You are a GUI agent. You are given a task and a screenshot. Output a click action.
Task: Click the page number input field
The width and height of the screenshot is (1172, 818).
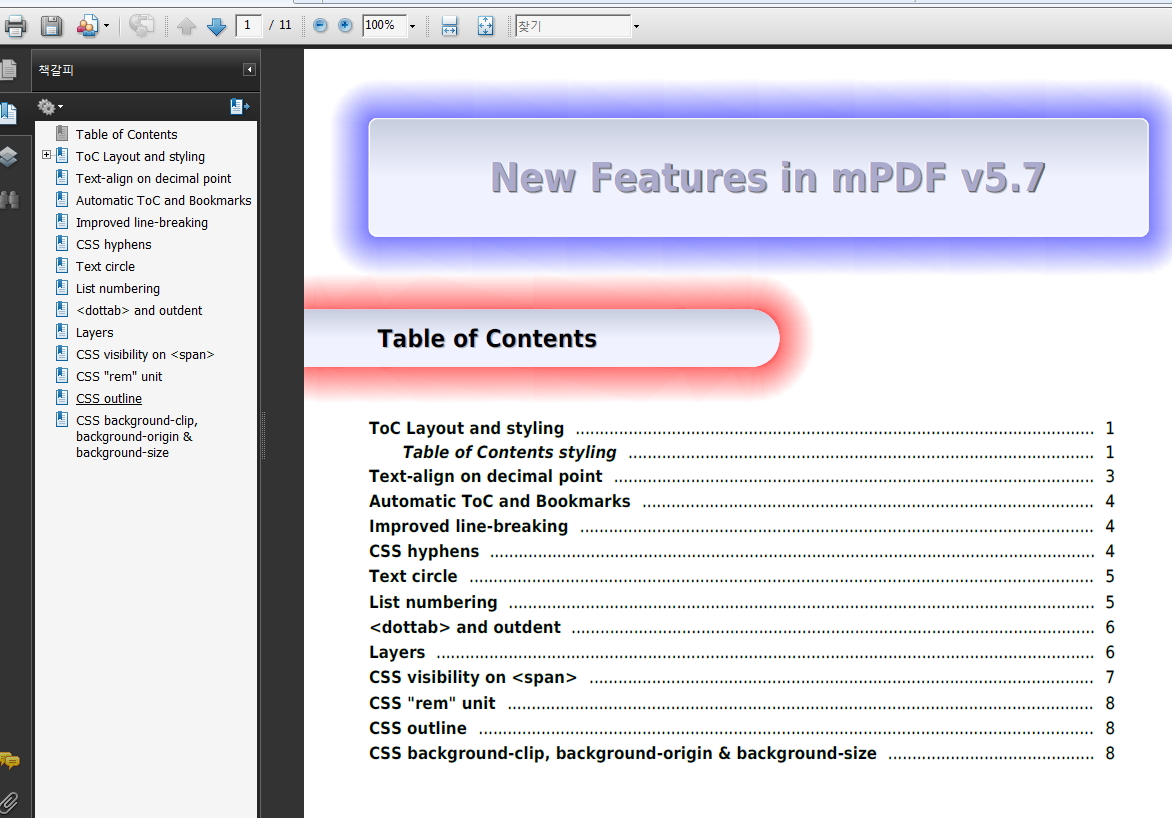pos(247,25)
